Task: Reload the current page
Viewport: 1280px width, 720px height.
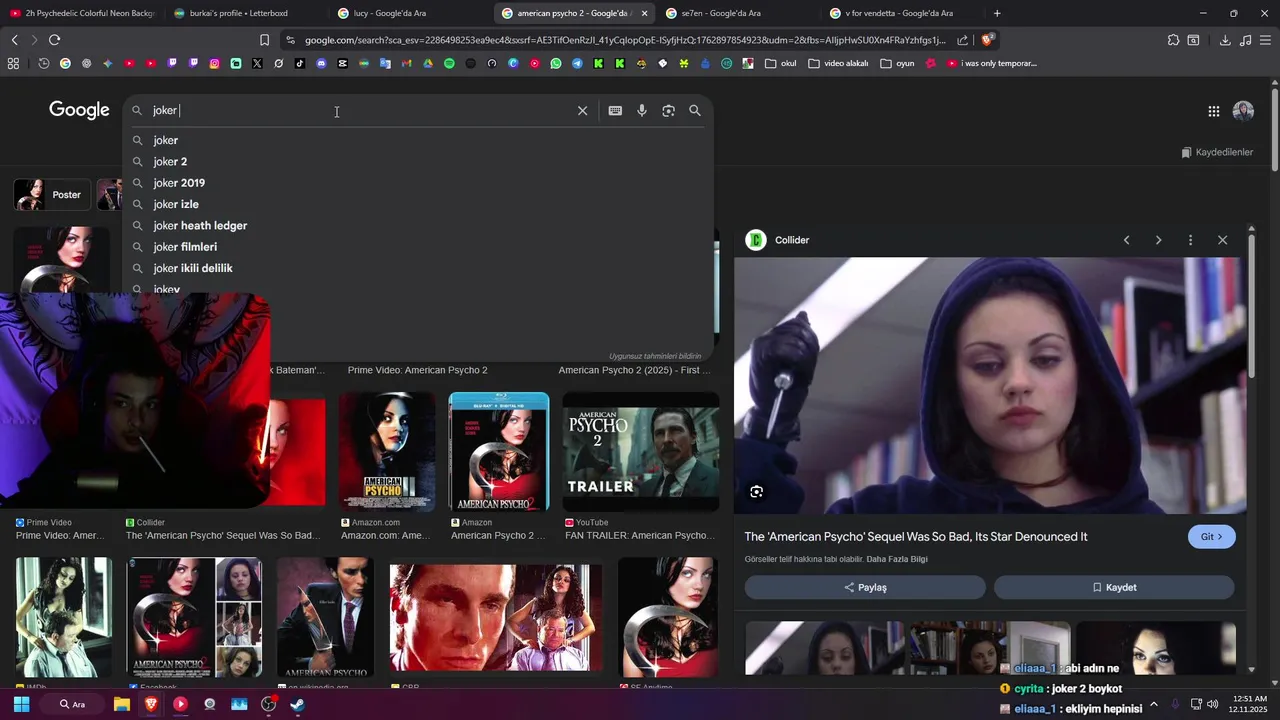Action: (54, 40)
